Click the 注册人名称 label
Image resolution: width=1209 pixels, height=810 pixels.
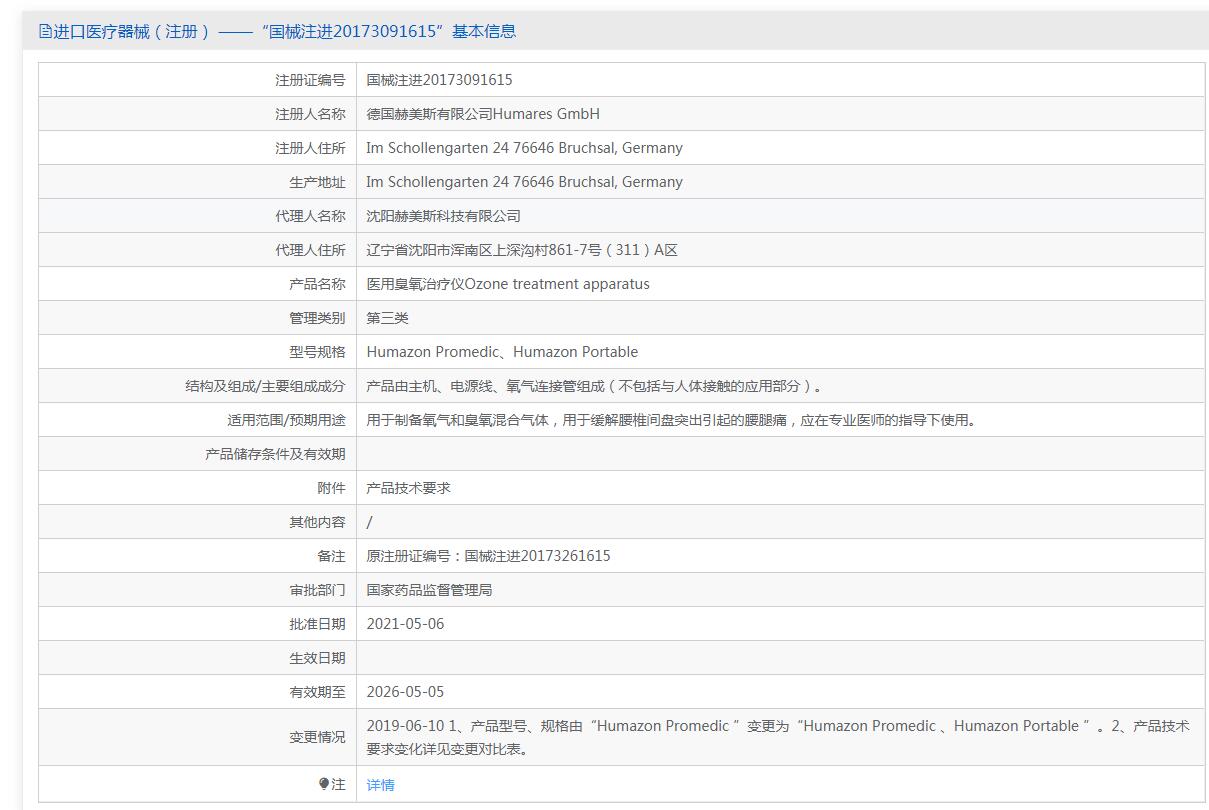[x=310, y=114]
